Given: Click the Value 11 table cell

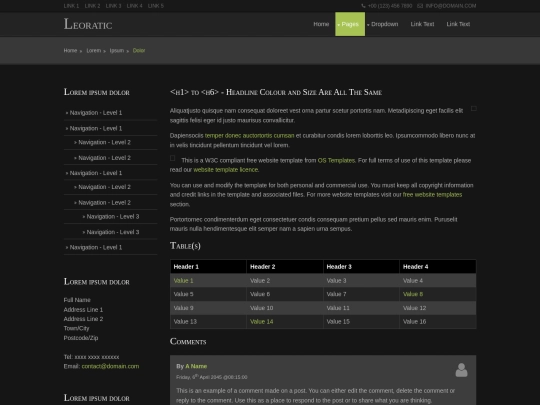Looking at the screenshot, I should (361, 308).
